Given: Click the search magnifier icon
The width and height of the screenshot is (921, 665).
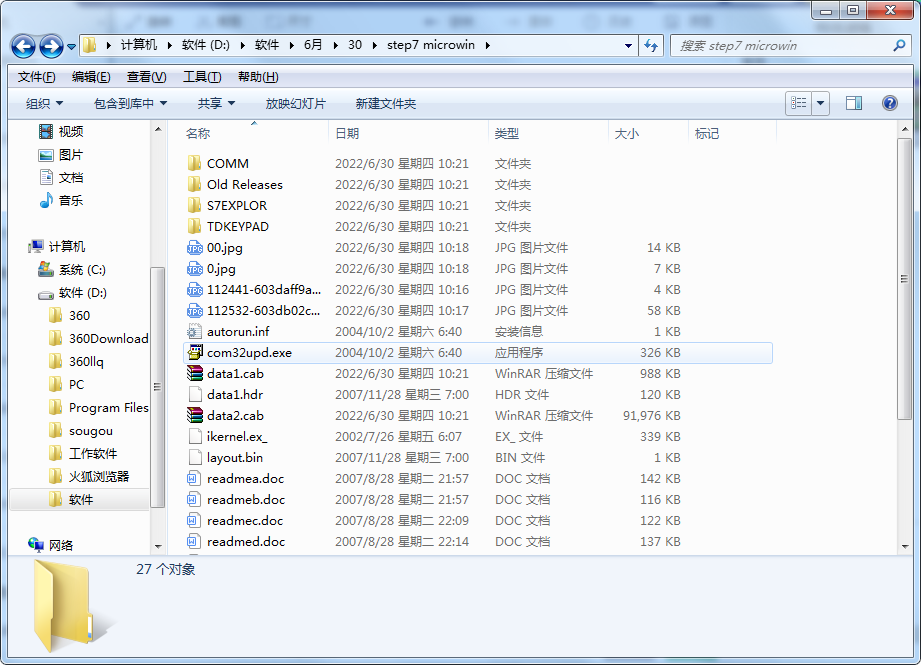Looking at the screenshot, I should (899, 45).
